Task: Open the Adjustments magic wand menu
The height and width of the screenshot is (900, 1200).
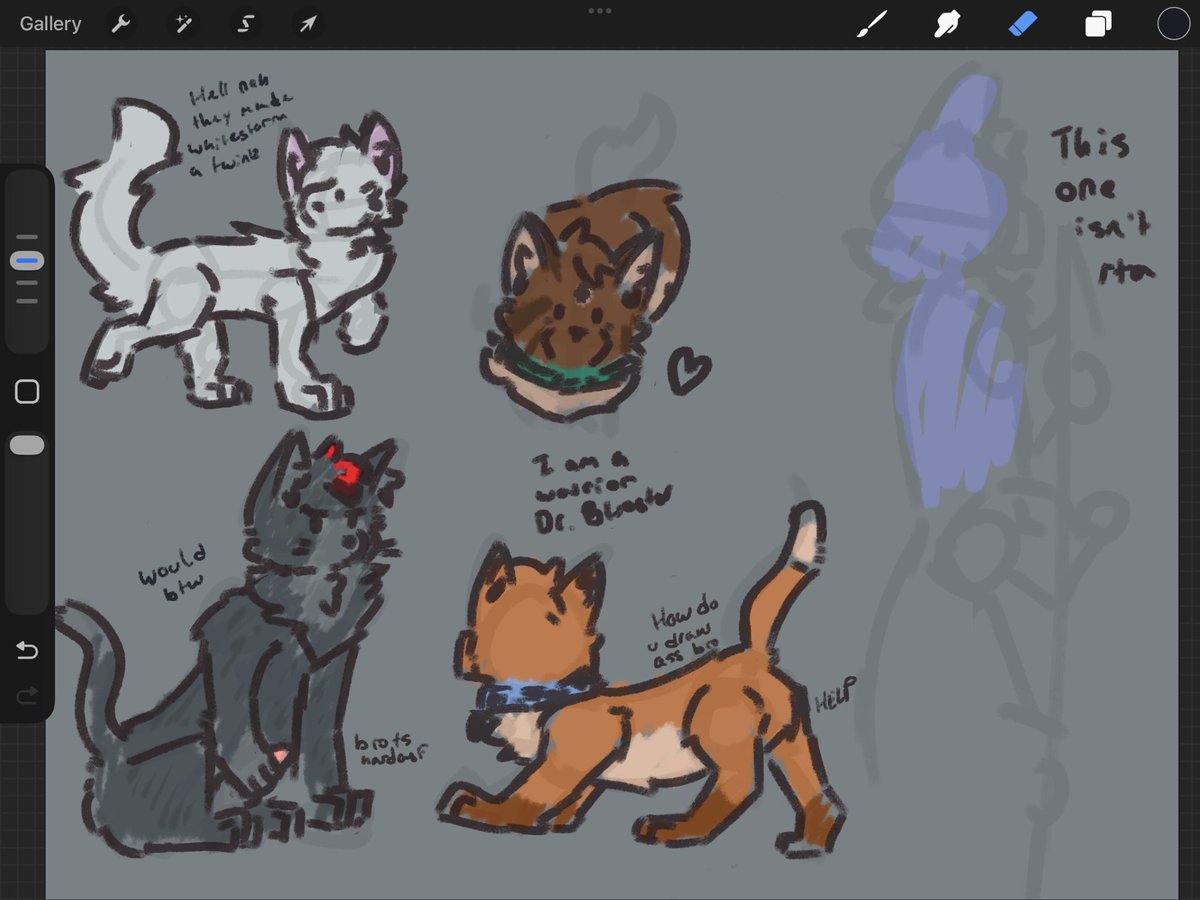Action: [x=183, y=24]
